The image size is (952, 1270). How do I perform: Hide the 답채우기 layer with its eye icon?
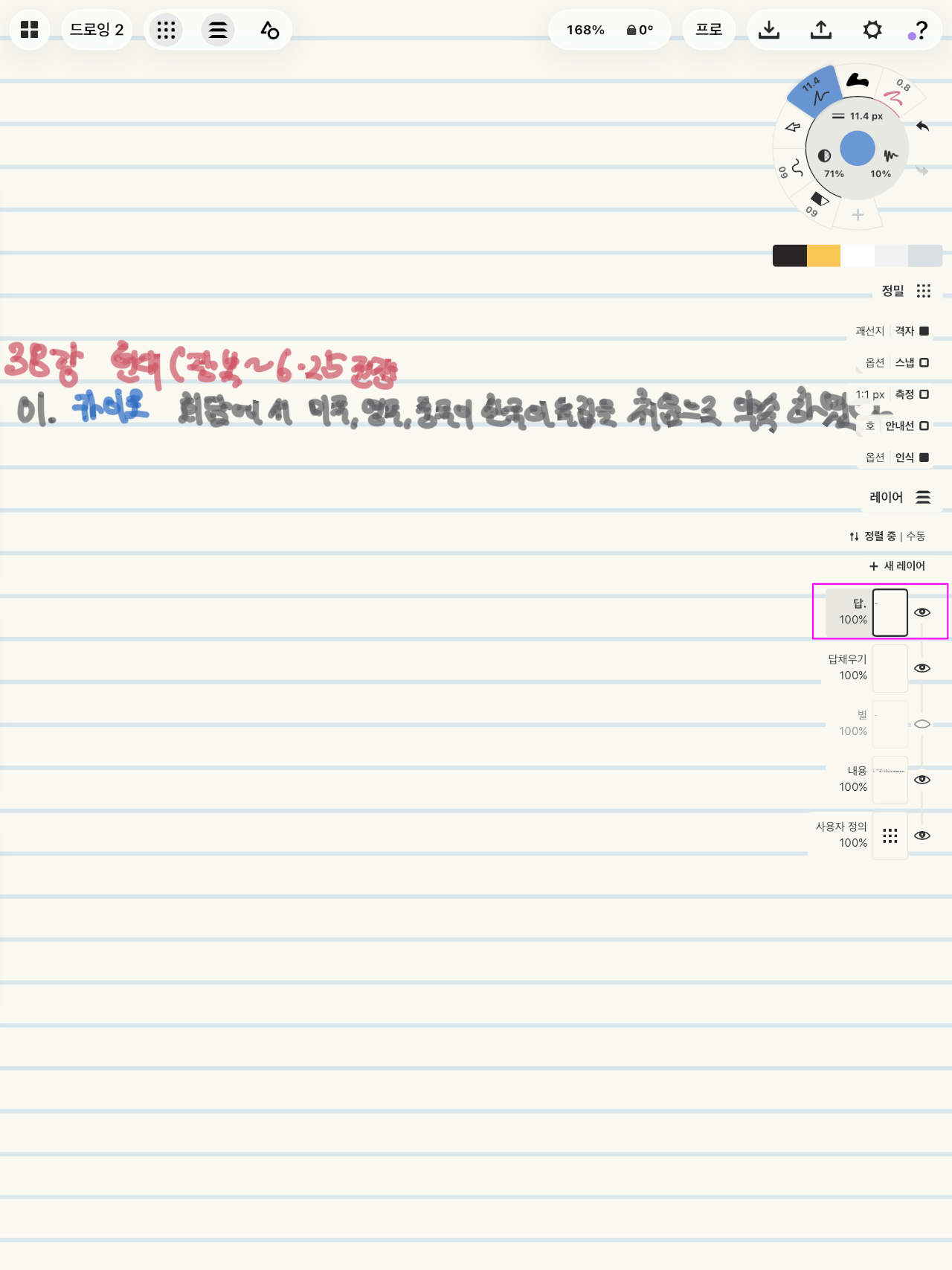(922, 668)
